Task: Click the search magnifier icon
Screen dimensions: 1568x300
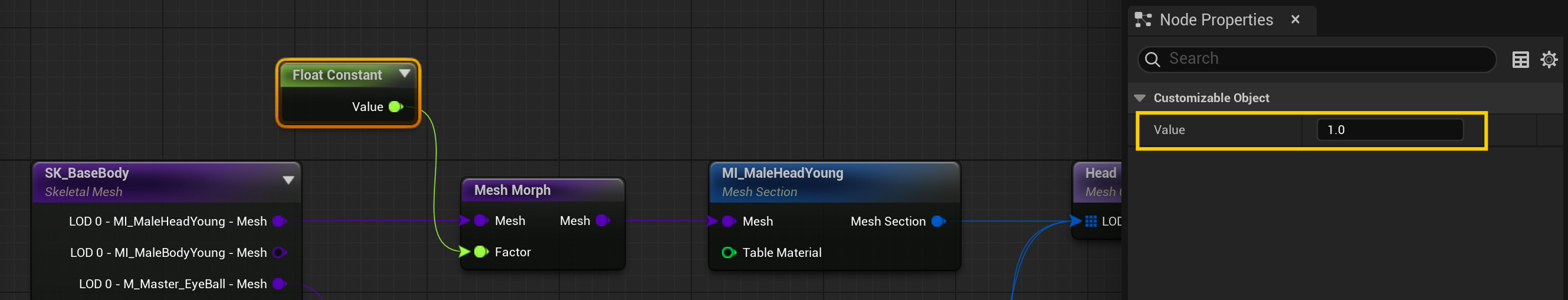Action: (1152, 59)
